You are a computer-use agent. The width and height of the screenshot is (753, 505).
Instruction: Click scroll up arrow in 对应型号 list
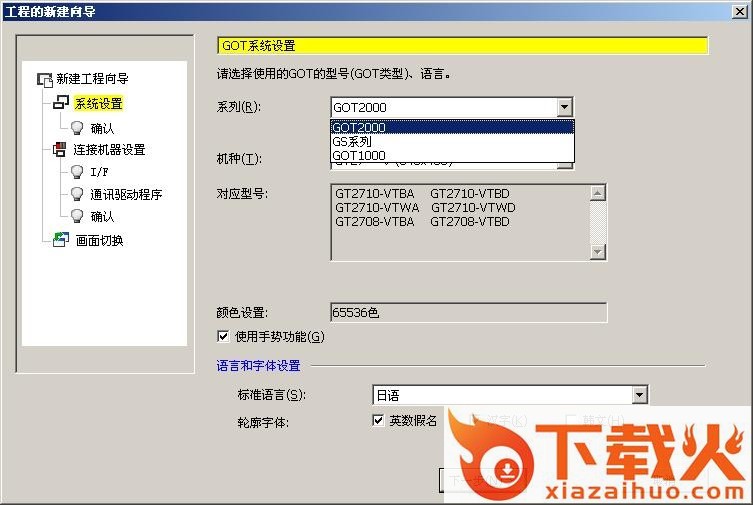[597, 193]
